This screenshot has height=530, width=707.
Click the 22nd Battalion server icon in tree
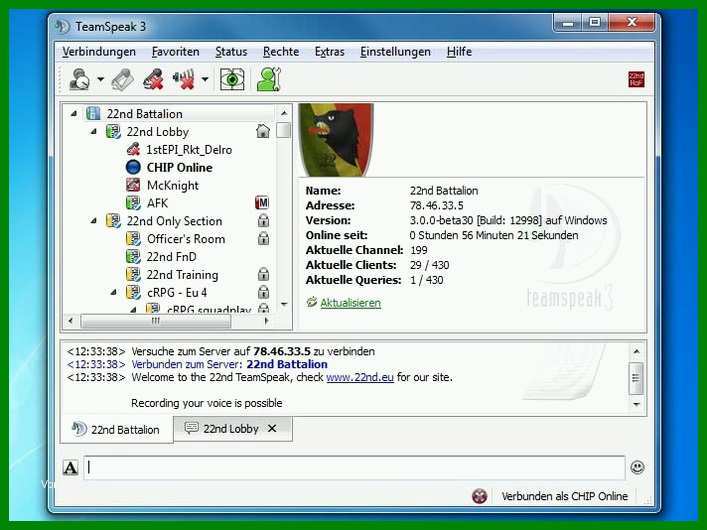pos(93,114)
